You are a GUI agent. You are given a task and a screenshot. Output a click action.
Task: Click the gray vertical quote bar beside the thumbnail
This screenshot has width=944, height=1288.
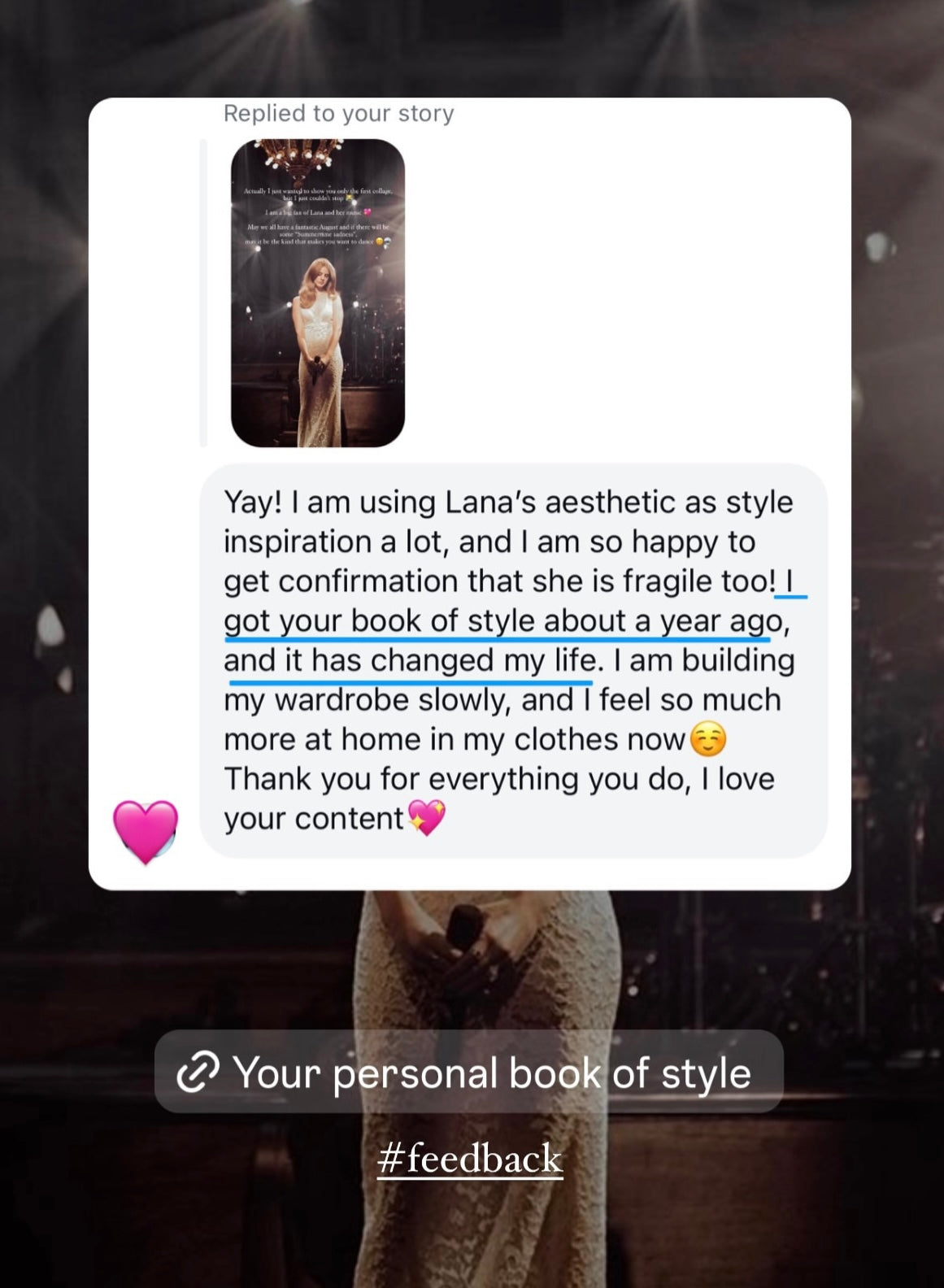(x=203, y=293)
